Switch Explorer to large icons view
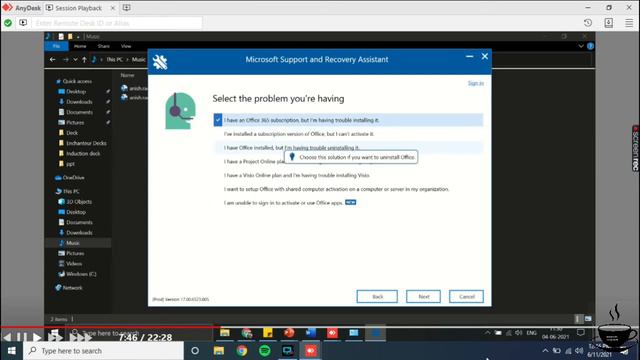The width and height of the screenshot is (640, 360). coord(588,319)
